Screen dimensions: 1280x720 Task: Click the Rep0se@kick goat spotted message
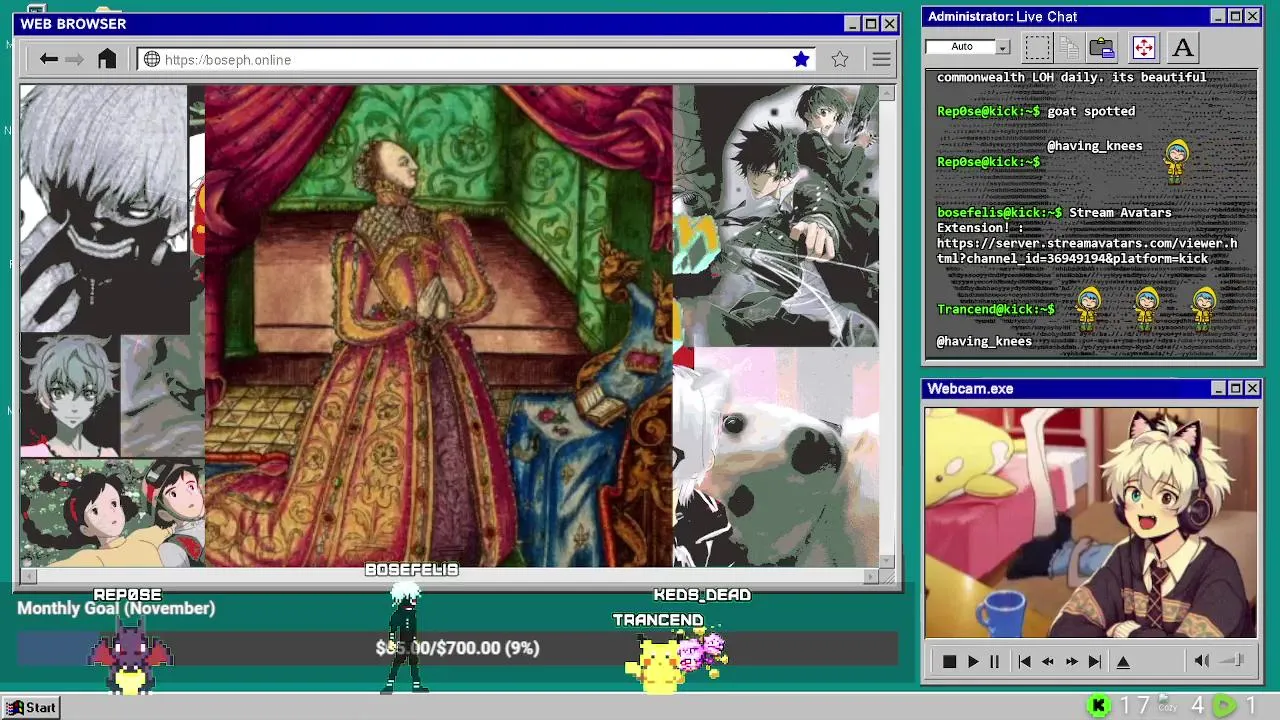(x=1036, y=111)
